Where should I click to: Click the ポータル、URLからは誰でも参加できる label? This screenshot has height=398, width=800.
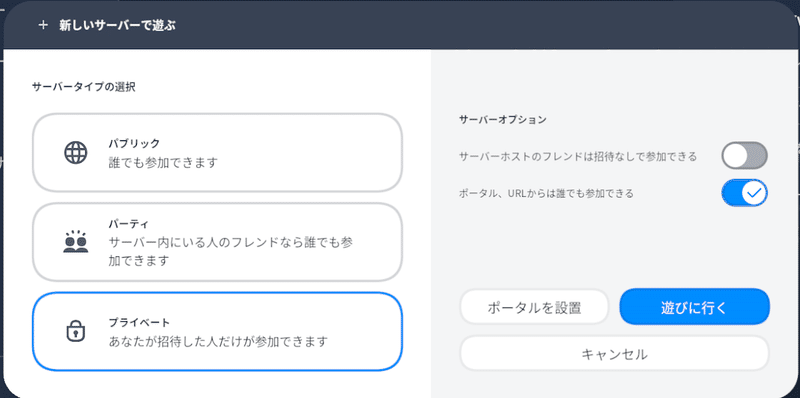click(x=546, y=193)
